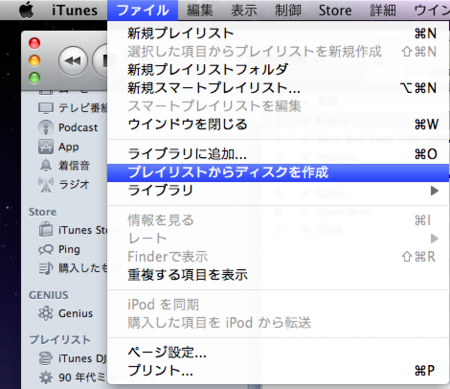
Task: Close the iTunes window with red button
Action: pos(34,43)
